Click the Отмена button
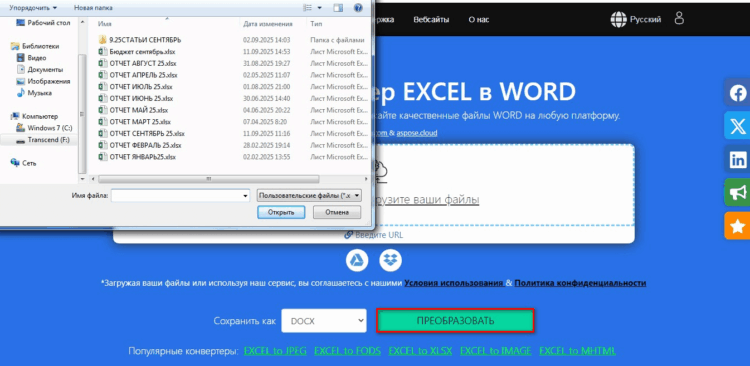 point(337,212)
